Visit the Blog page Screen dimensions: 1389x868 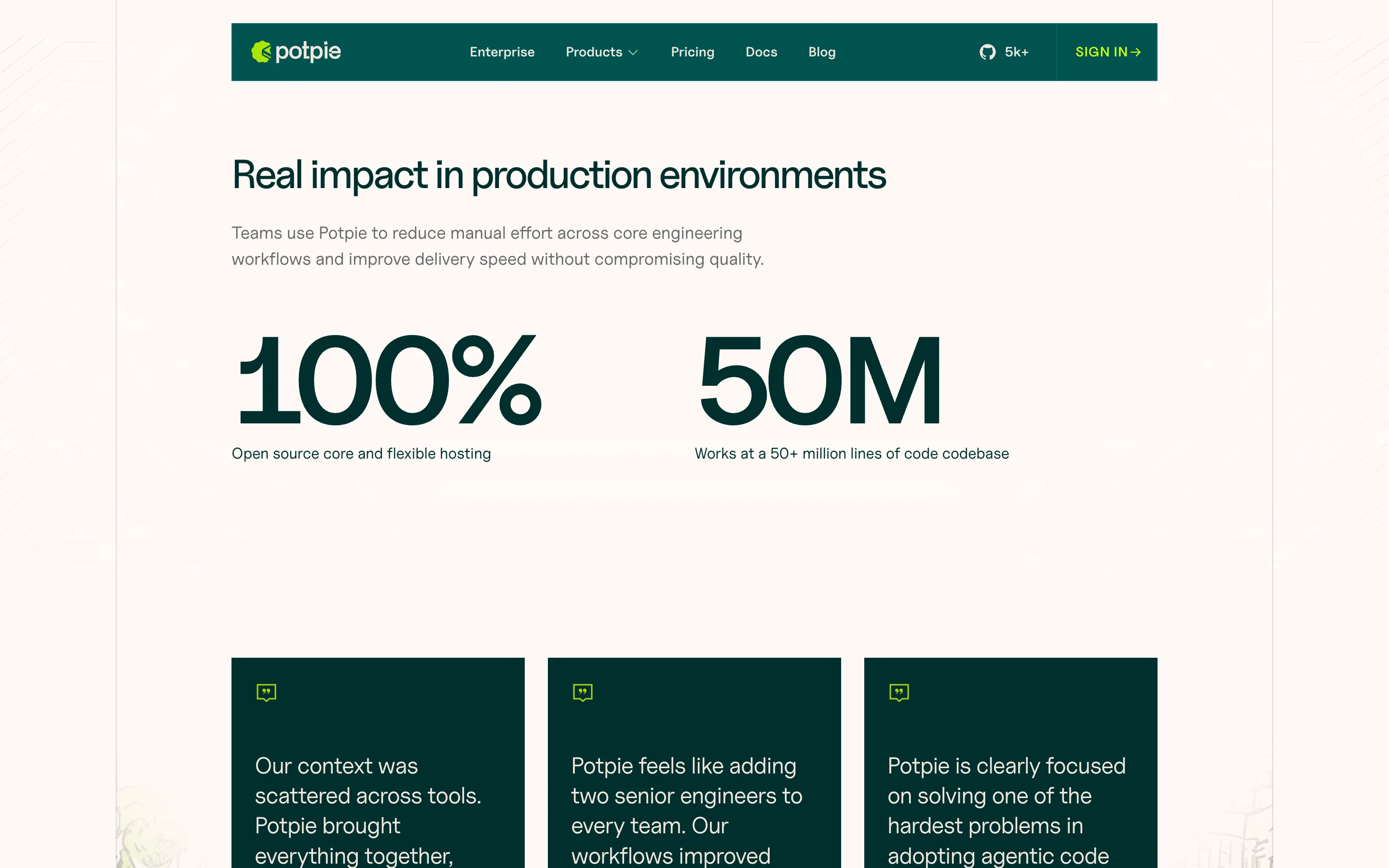tap(821, 52)
